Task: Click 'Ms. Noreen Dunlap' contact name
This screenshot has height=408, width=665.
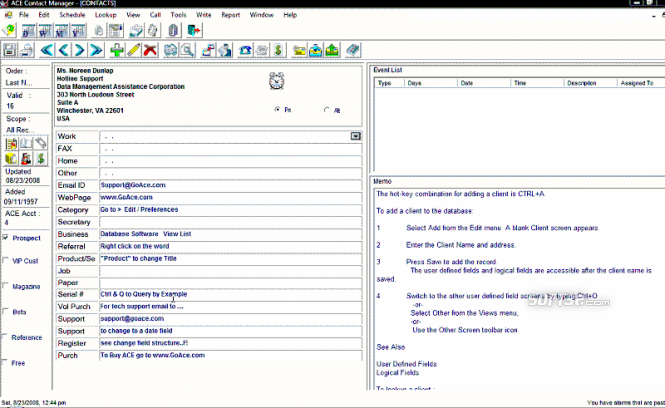Action: pos(85,71)
